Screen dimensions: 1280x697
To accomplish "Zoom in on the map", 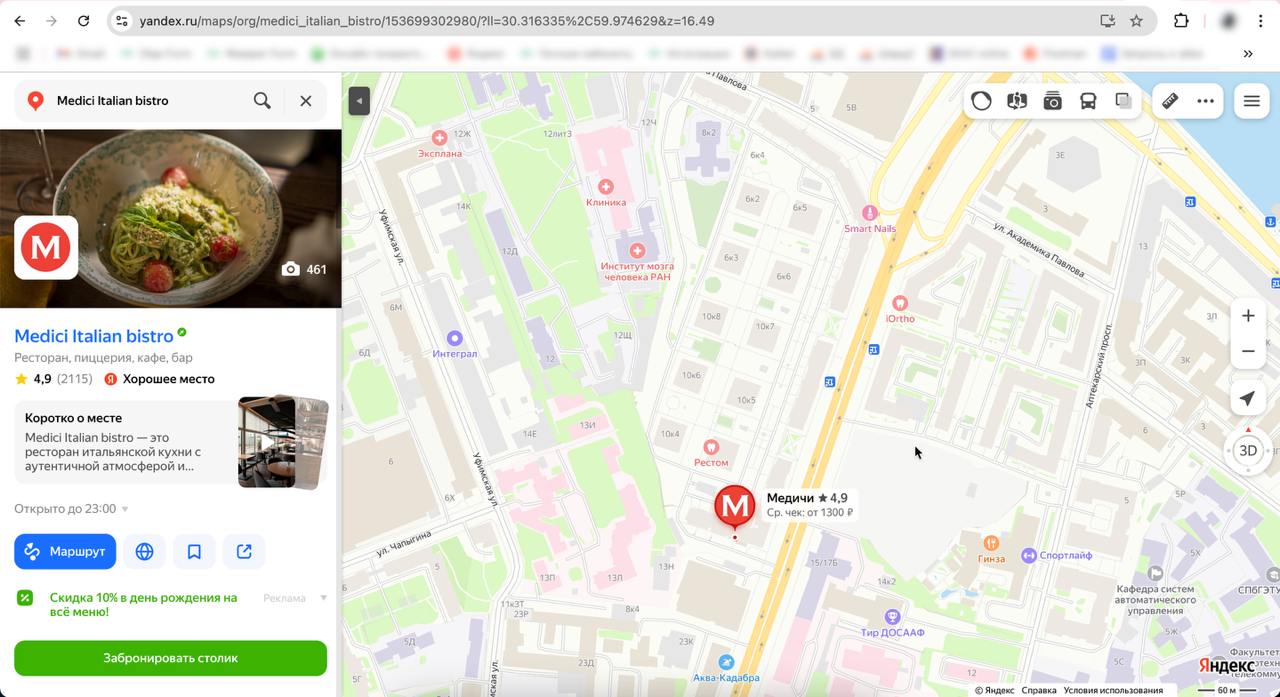I will 1248,316.
